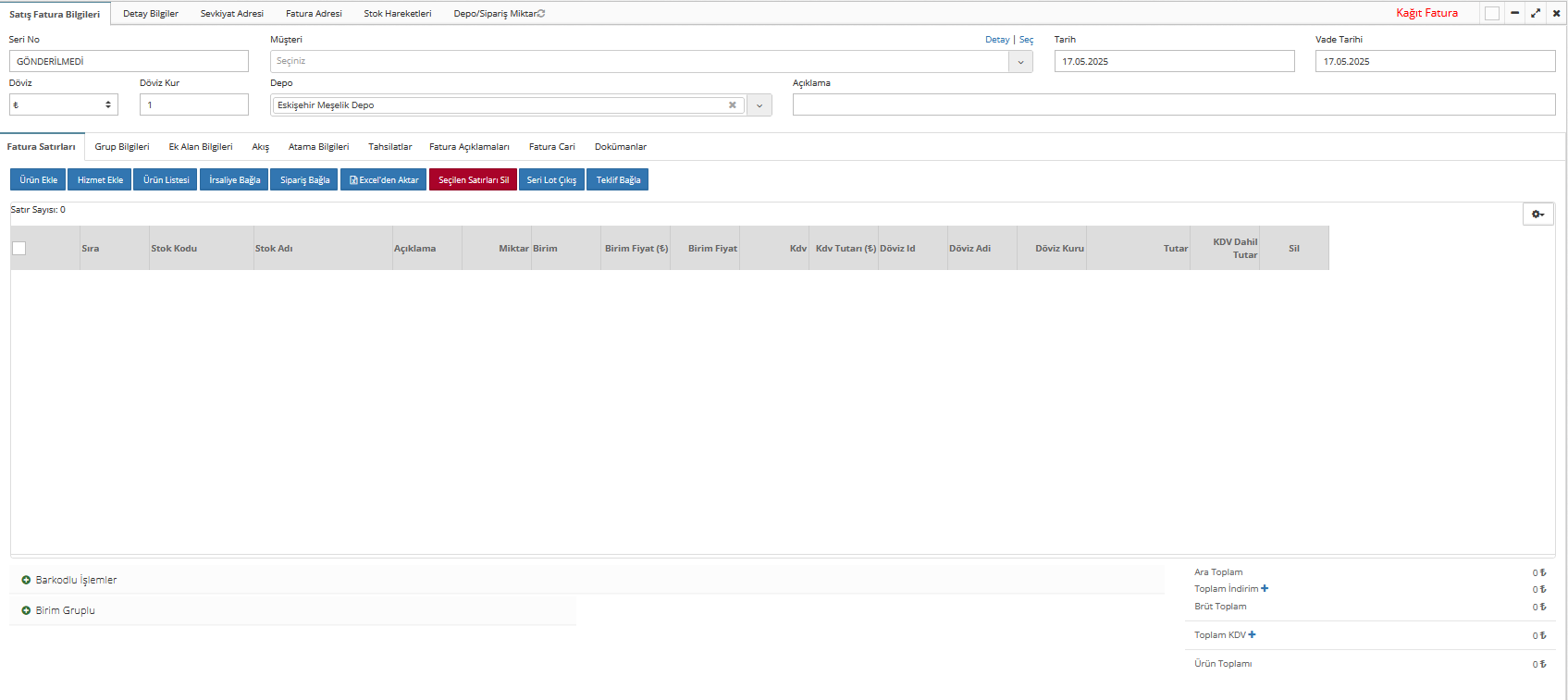Open the Döviz currency selector
1568x700 pixels.
pos(63,105)
